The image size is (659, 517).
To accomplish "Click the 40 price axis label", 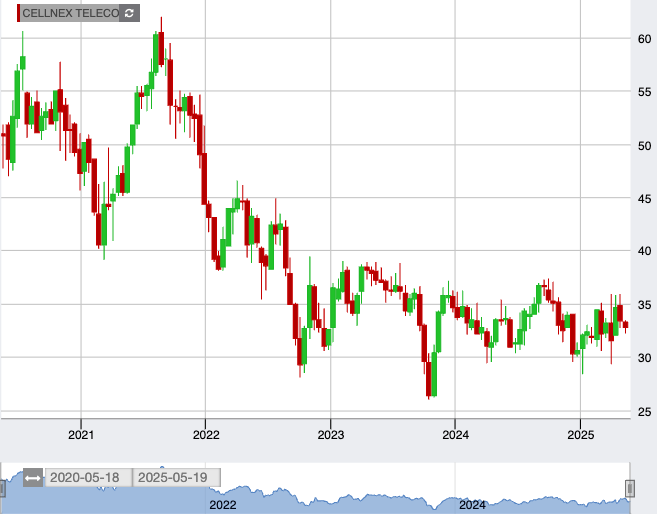I will coord(644,252).
